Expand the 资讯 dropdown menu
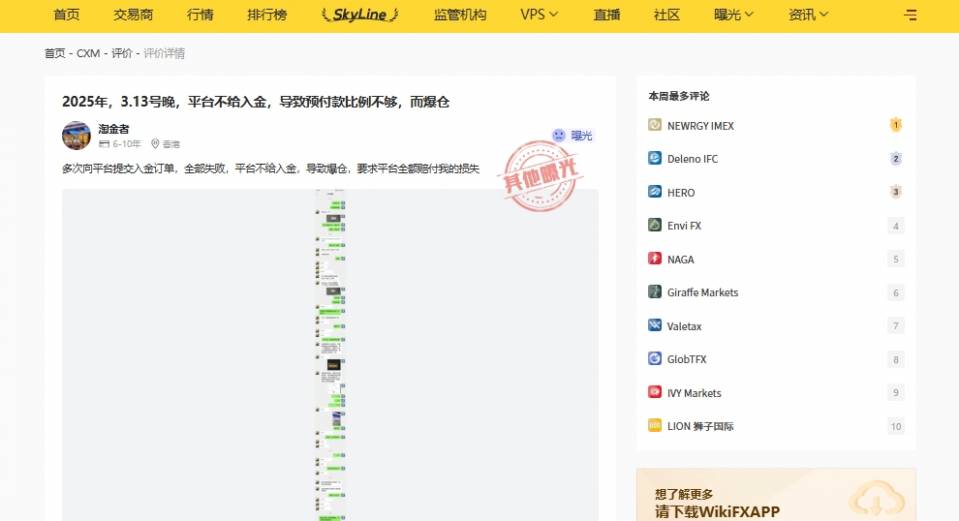The image size is (959, 521). click(808, 14)
